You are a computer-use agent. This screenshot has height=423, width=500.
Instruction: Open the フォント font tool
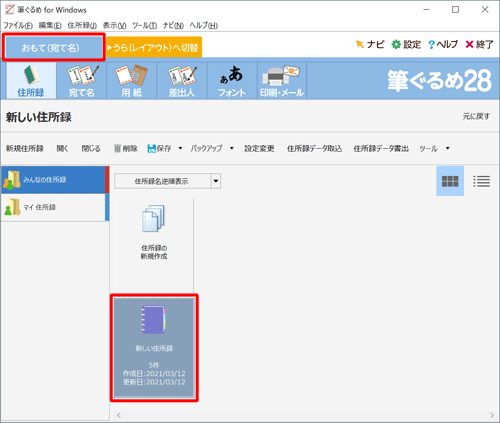(x=232, y=80)
